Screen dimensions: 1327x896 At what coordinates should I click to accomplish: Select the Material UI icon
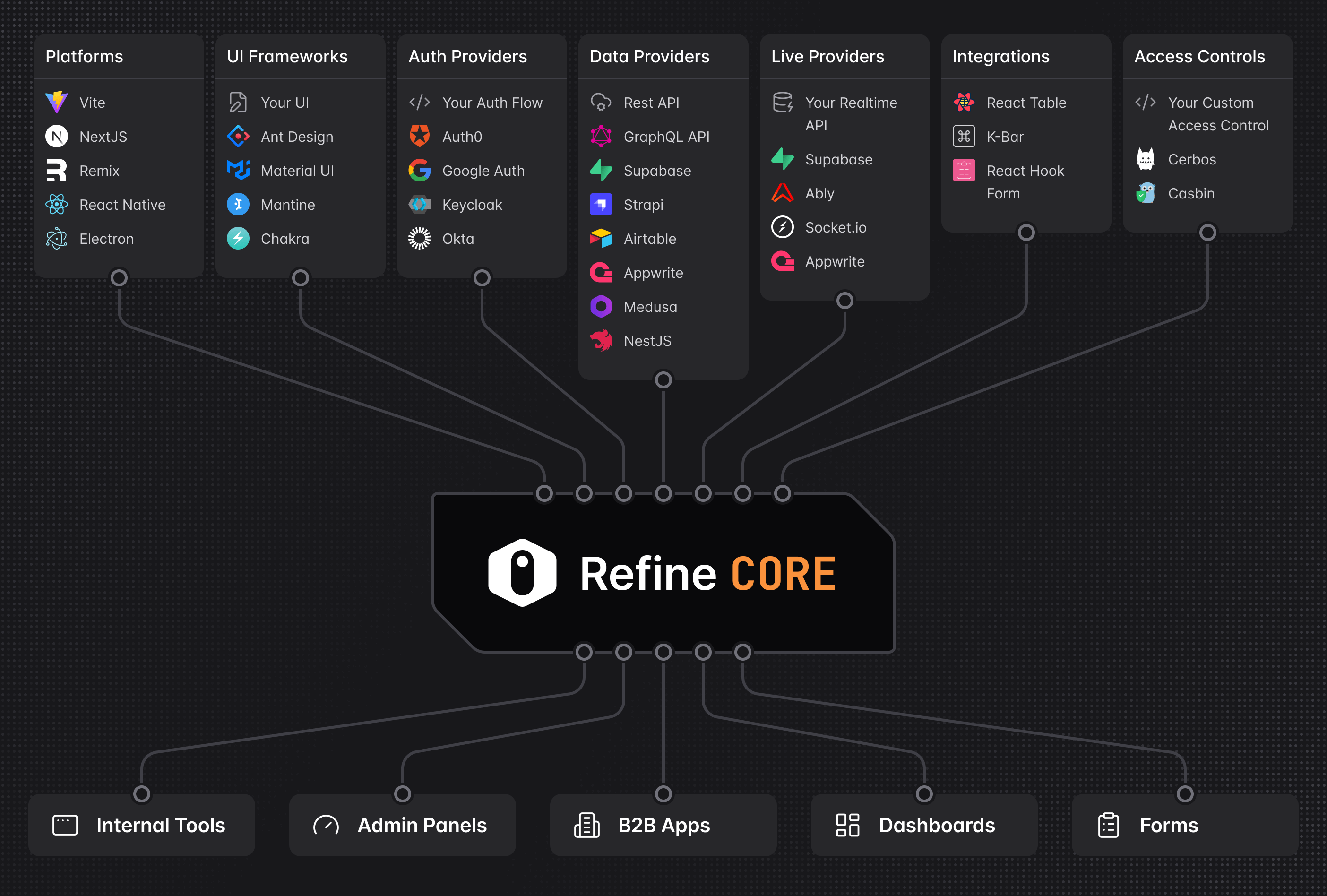click(x=239, y=170)
